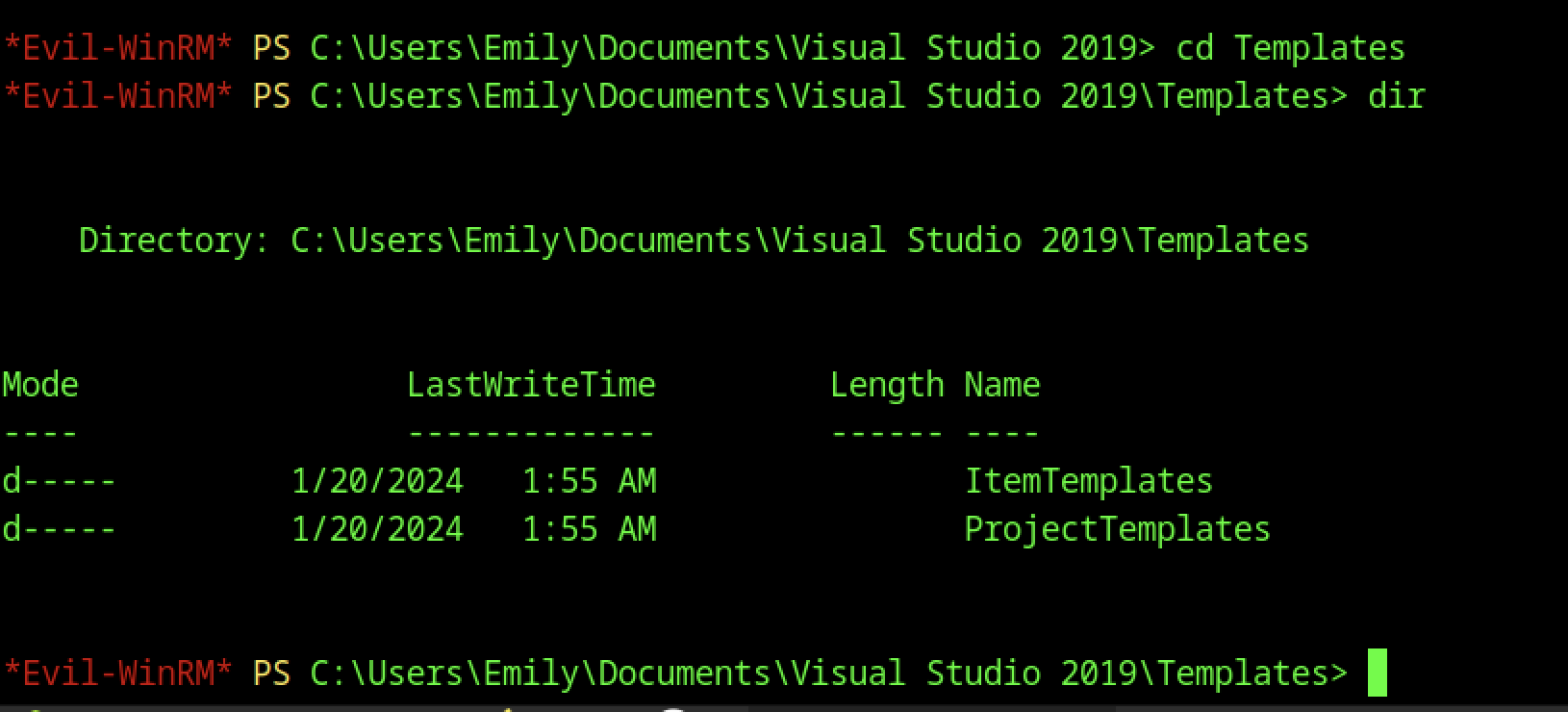Click the Mode column header
The width and height of the screenshot is (1568, 712).
point(40,384)
